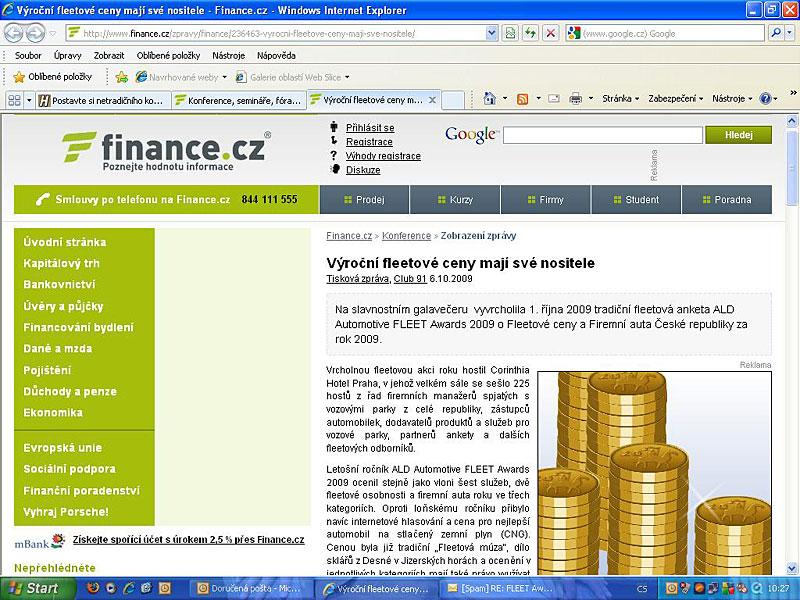This screenshot has height=600, width=800.
Task: Click the CS language indicator in the taskbar
Action: click(642, 589)
